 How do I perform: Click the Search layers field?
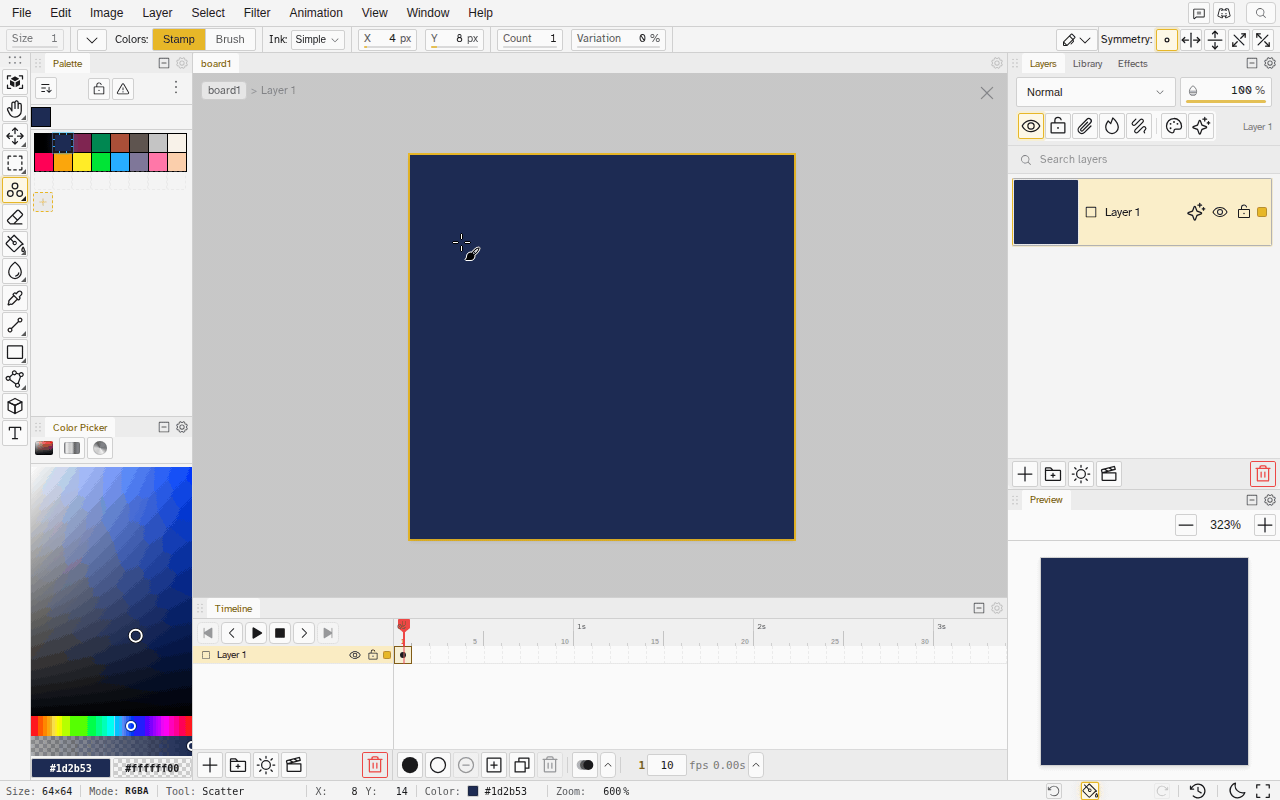[x=1142, y=159]
